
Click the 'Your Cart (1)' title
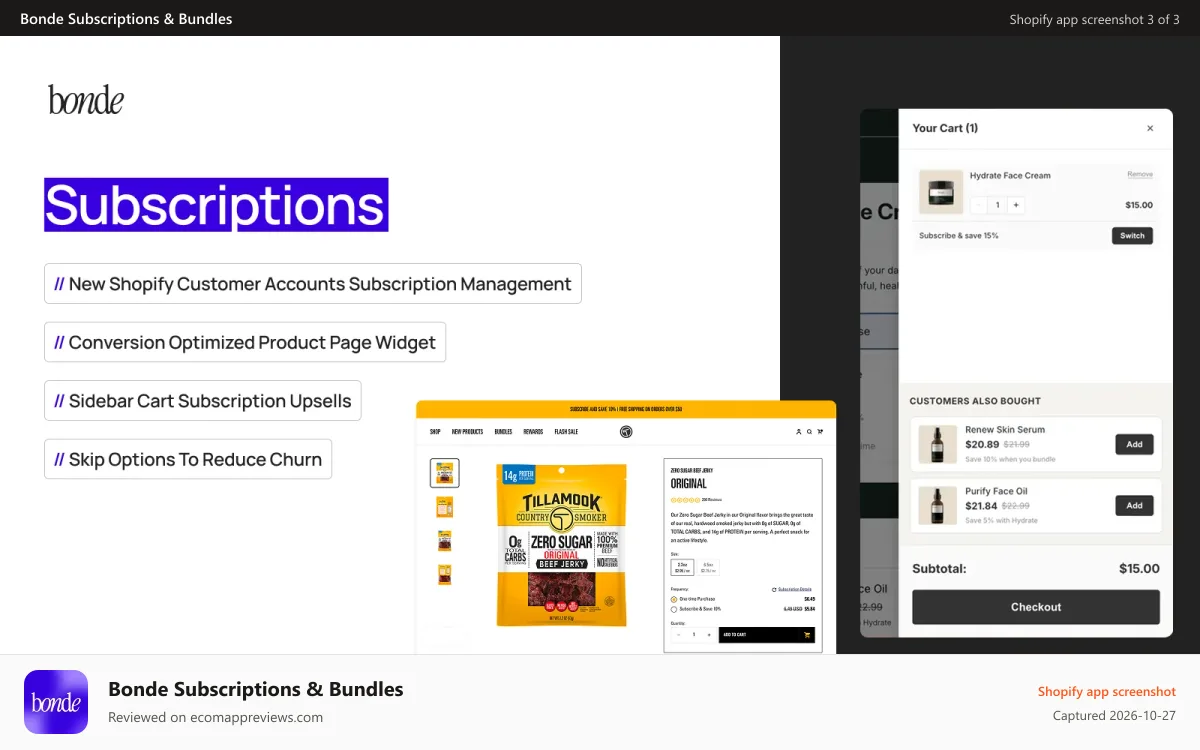pyautogui.click(x=945, y=128)
